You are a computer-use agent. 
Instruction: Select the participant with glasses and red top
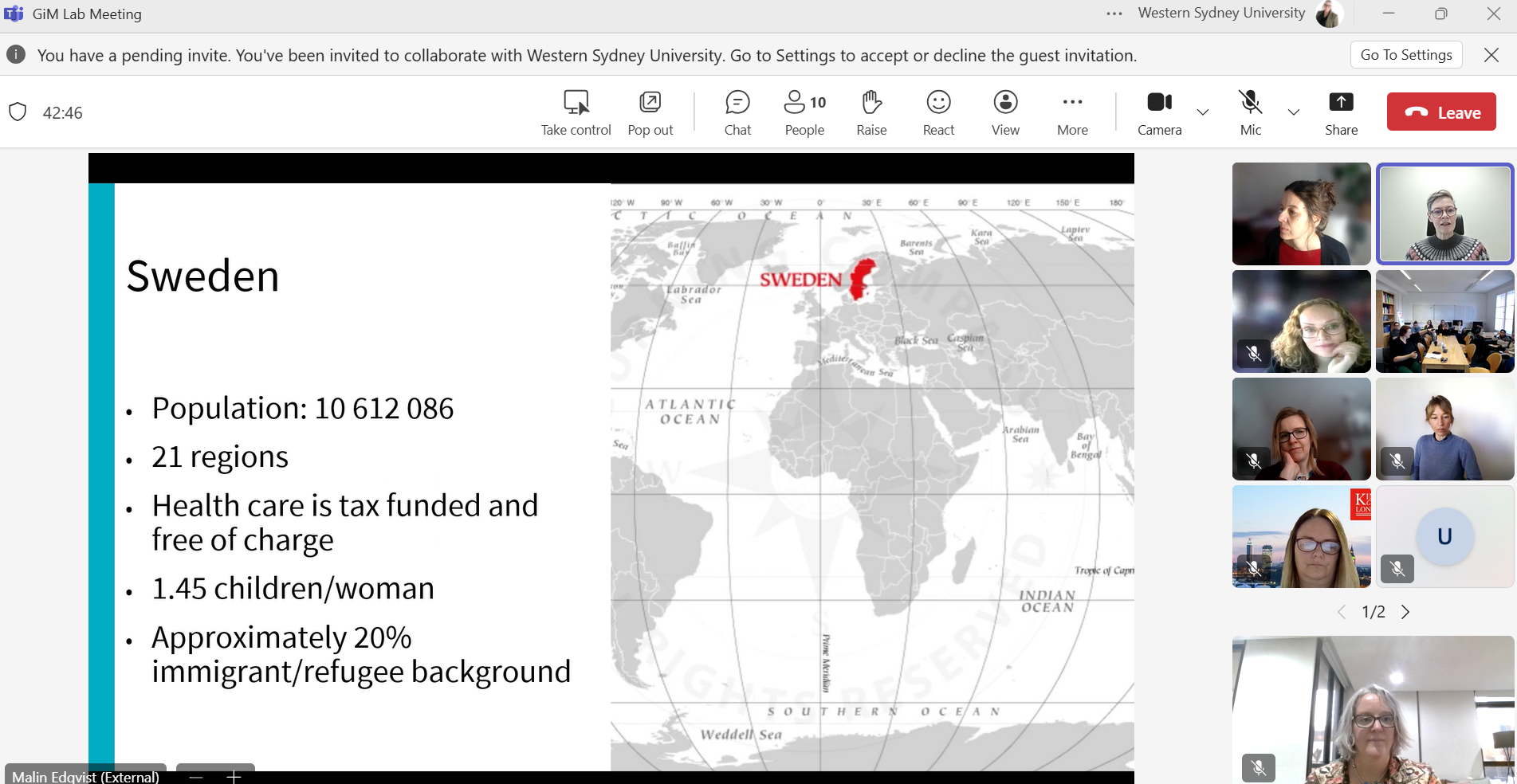[1301, 429]
